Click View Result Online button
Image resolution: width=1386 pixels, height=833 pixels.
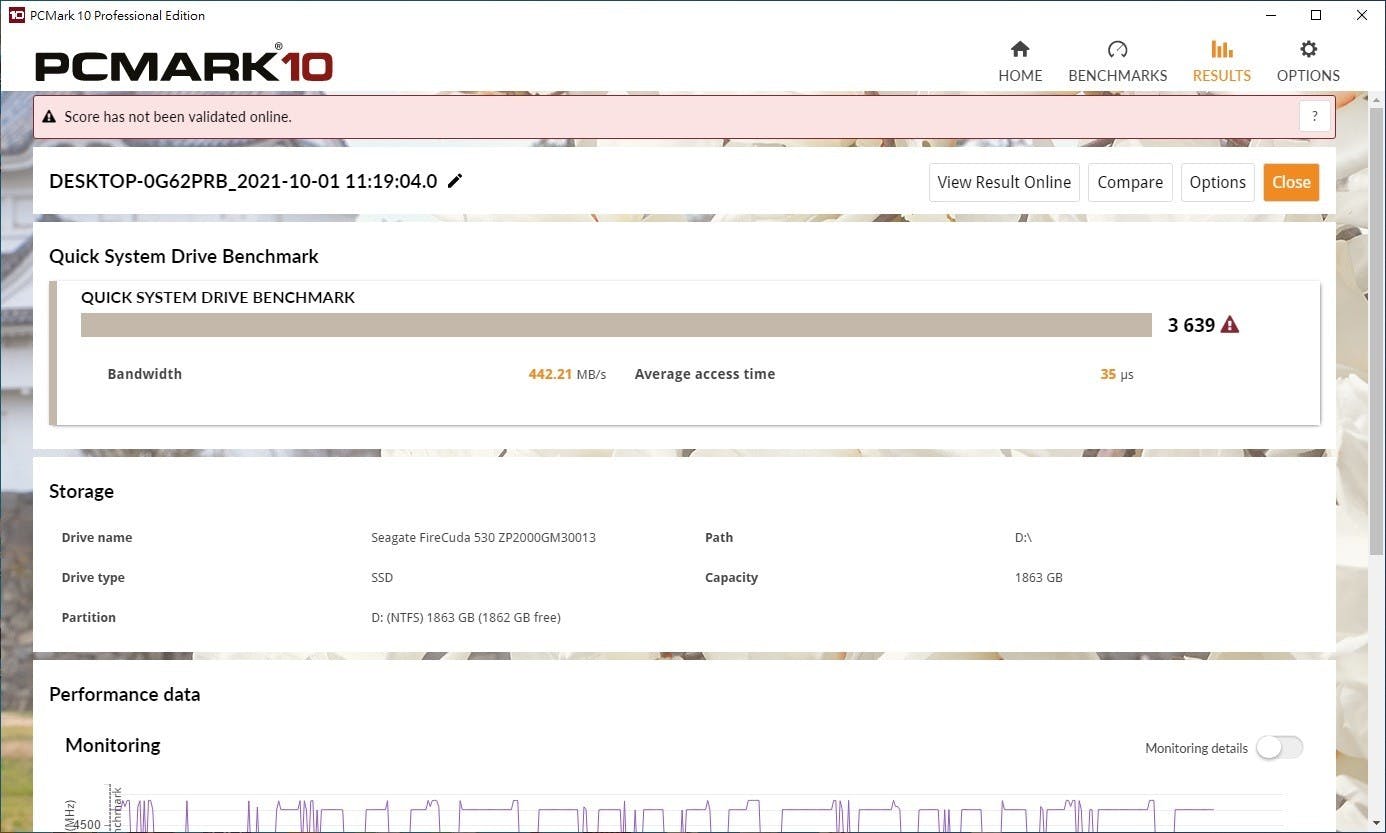coord(1004,182)
